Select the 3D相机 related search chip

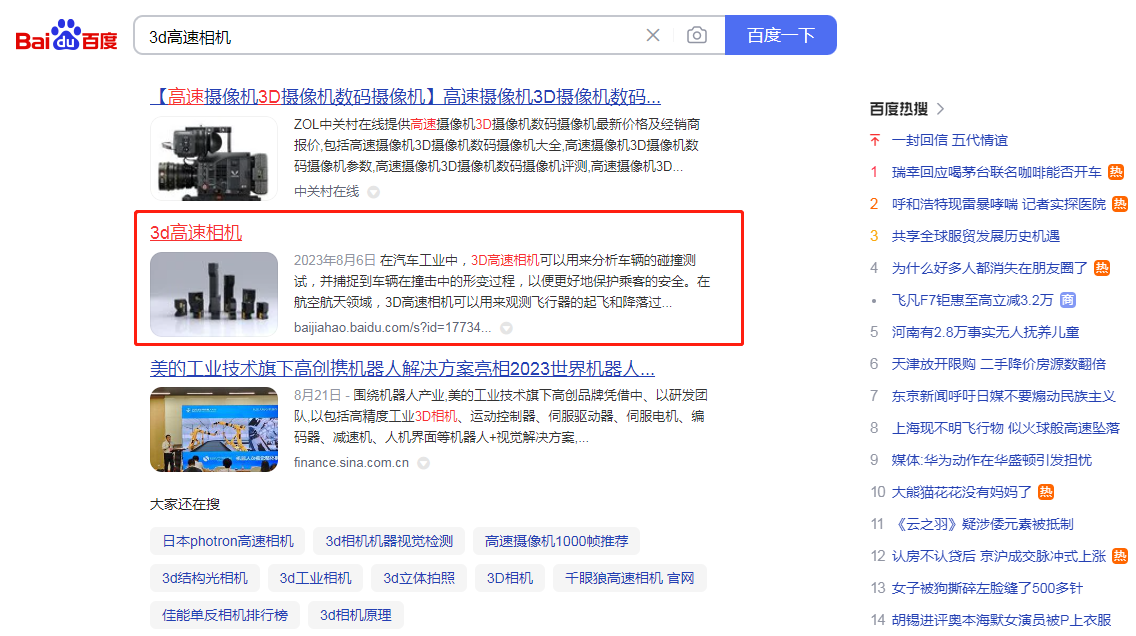point(509,578)
